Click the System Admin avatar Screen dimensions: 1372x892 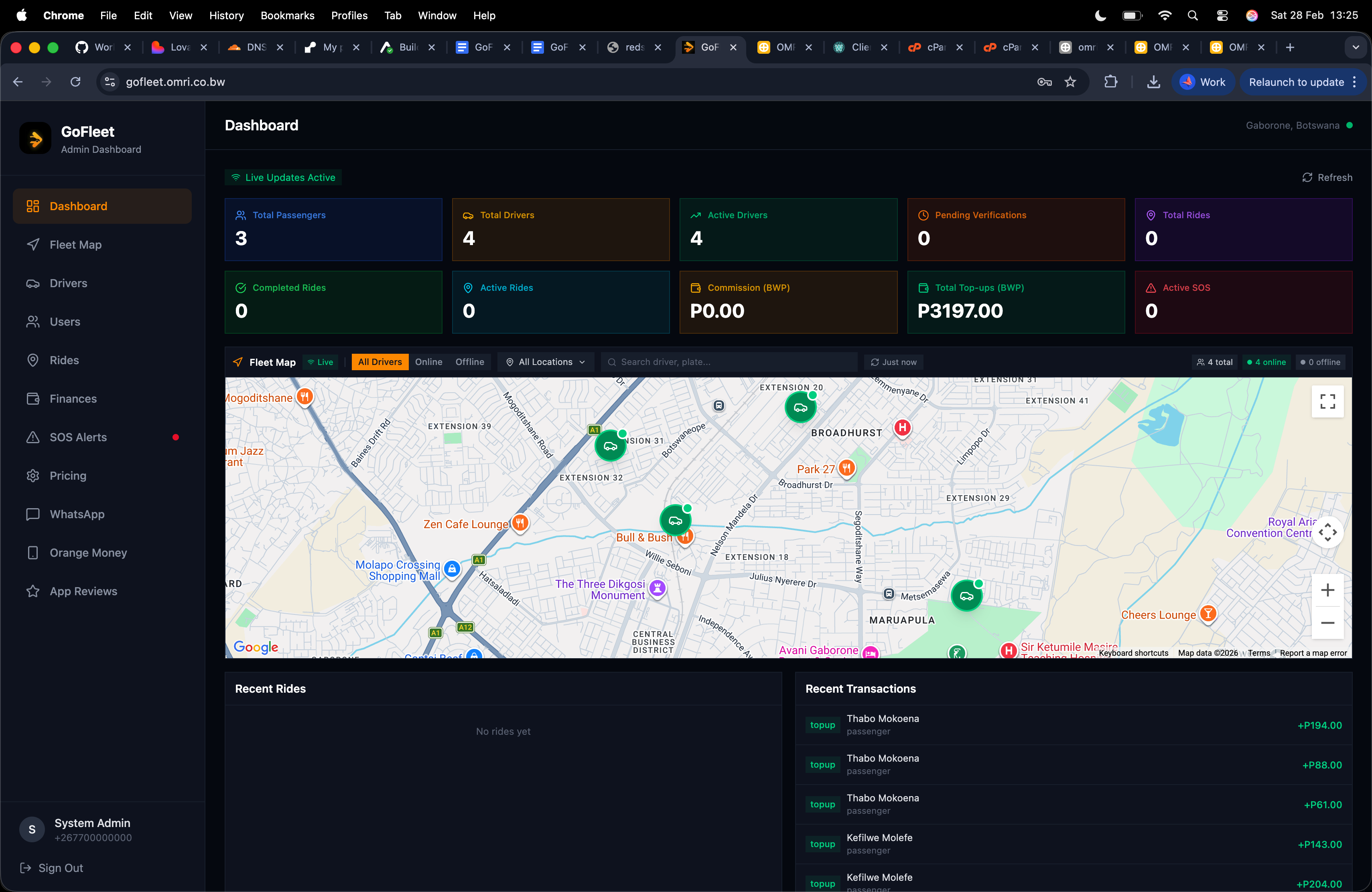click(32, 830)
